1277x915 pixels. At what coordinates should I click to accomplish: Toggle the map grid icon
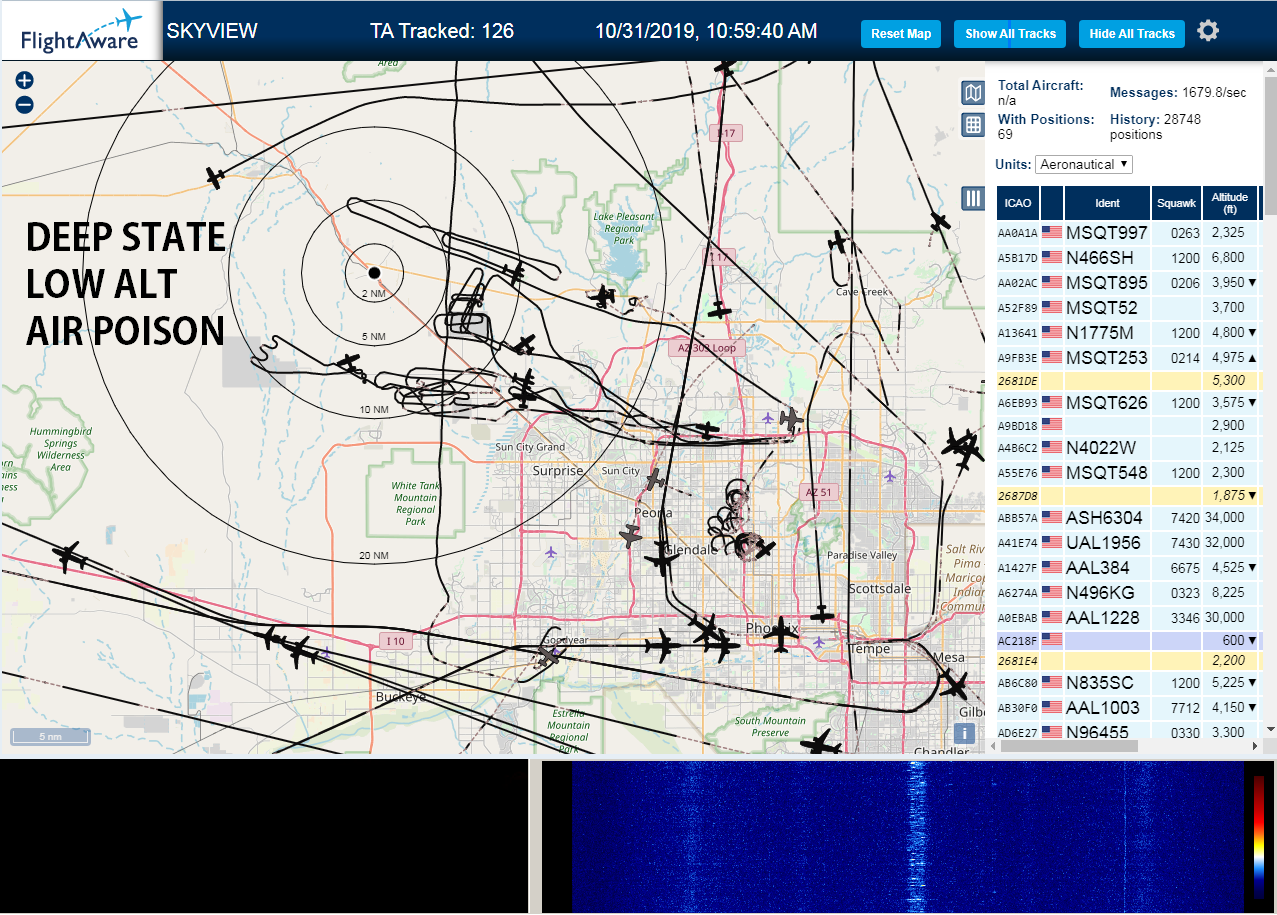[973, 125]
